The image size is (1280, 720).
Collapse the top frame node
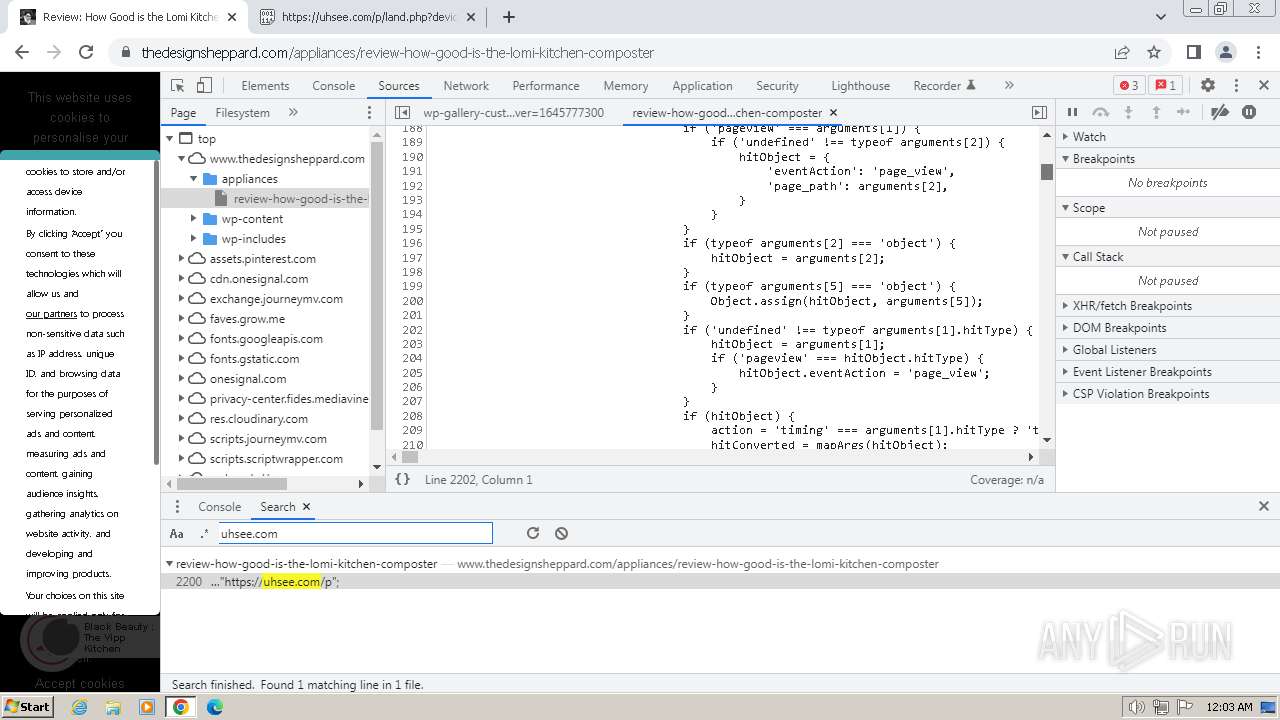point(170,139)
